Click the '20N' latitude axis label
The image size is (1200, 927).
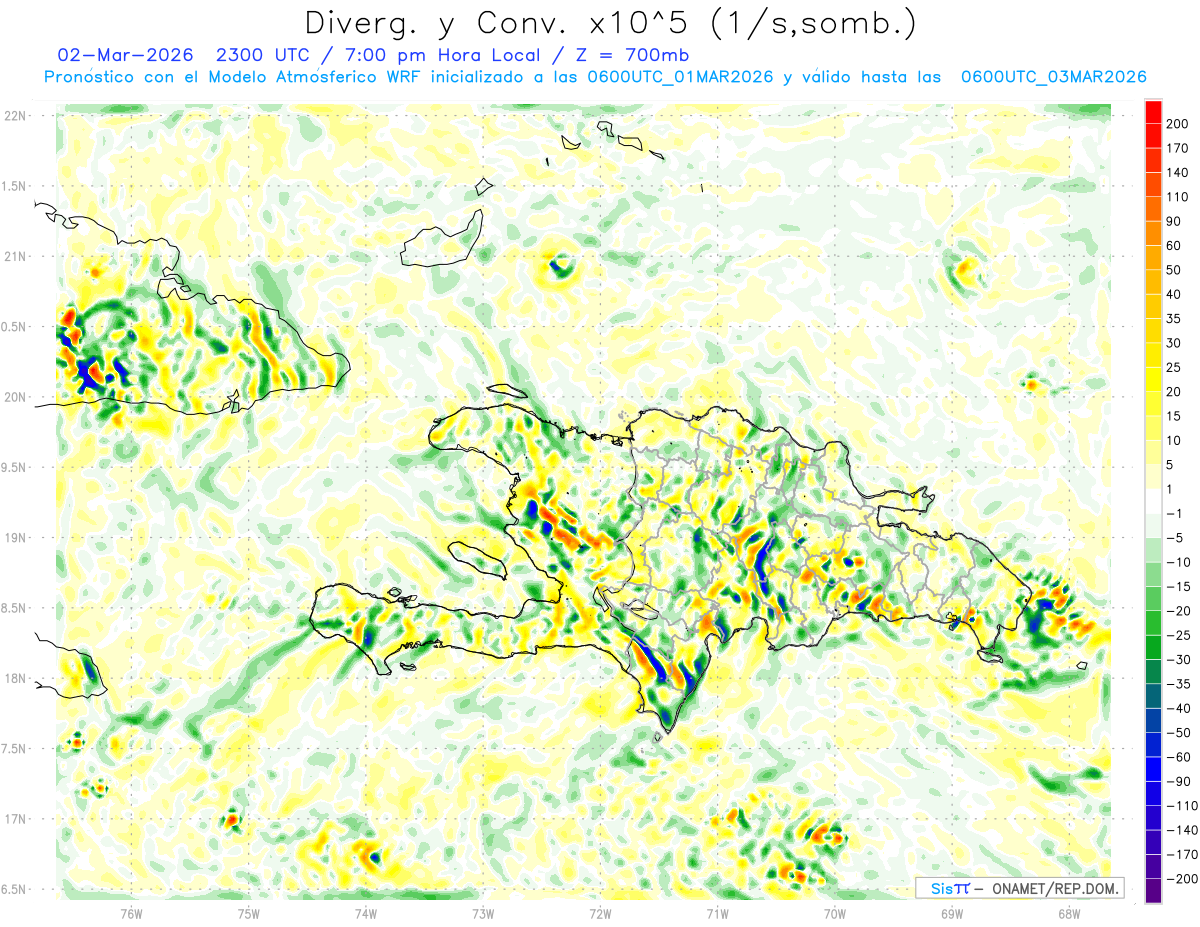(14, 397)
